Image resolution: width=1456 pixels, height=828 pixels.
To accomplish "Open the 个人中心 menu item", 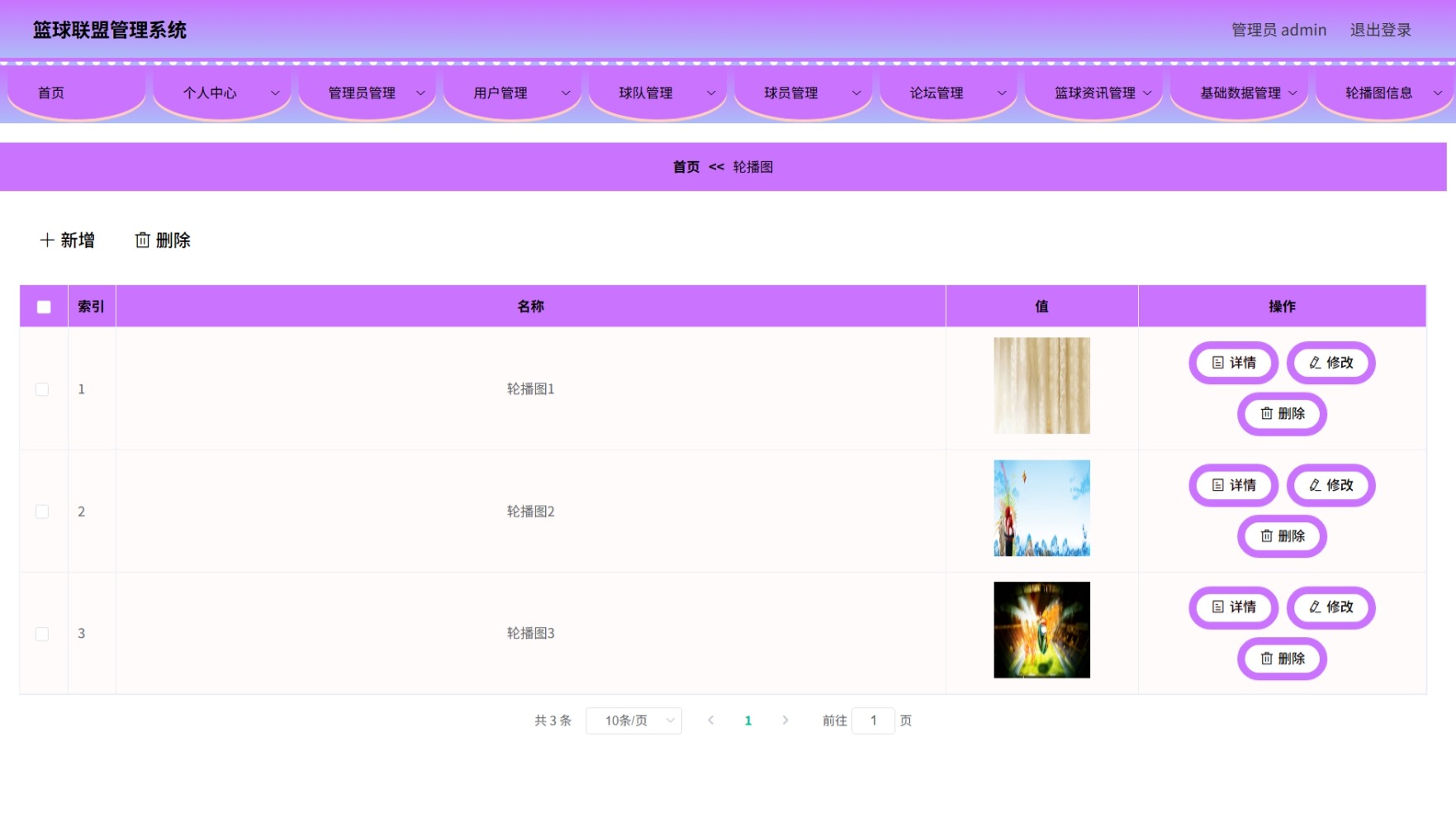I will click(x=222, y=93).
